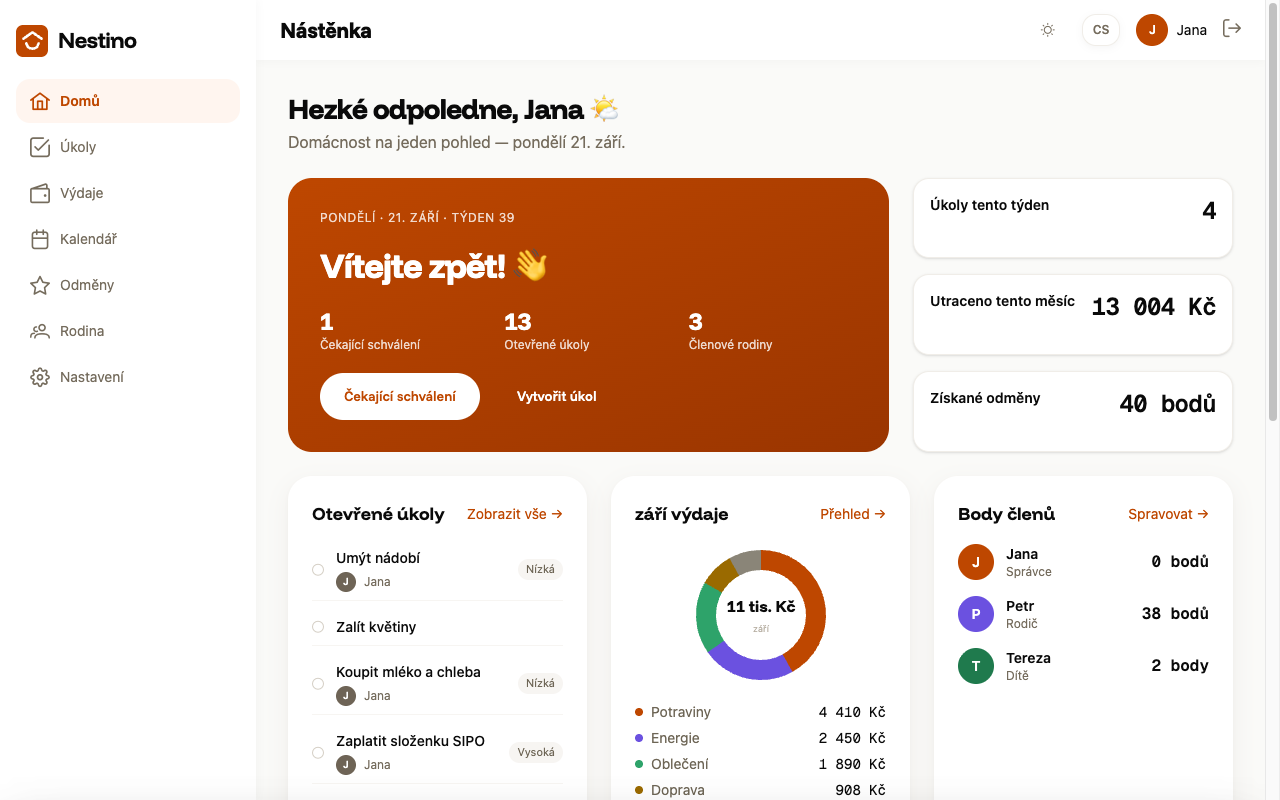Complete the Zaplatit složenku SIPO task circle

(x=318, y=753)
